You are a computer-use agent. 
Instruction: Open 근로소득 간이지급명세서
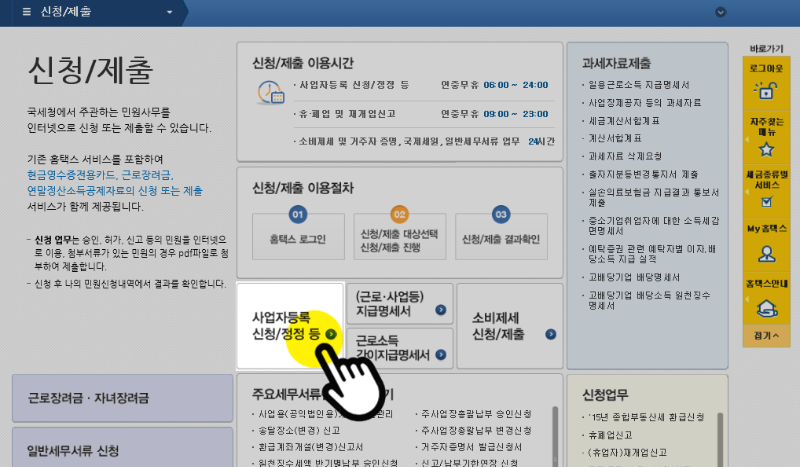pos(399,348)
